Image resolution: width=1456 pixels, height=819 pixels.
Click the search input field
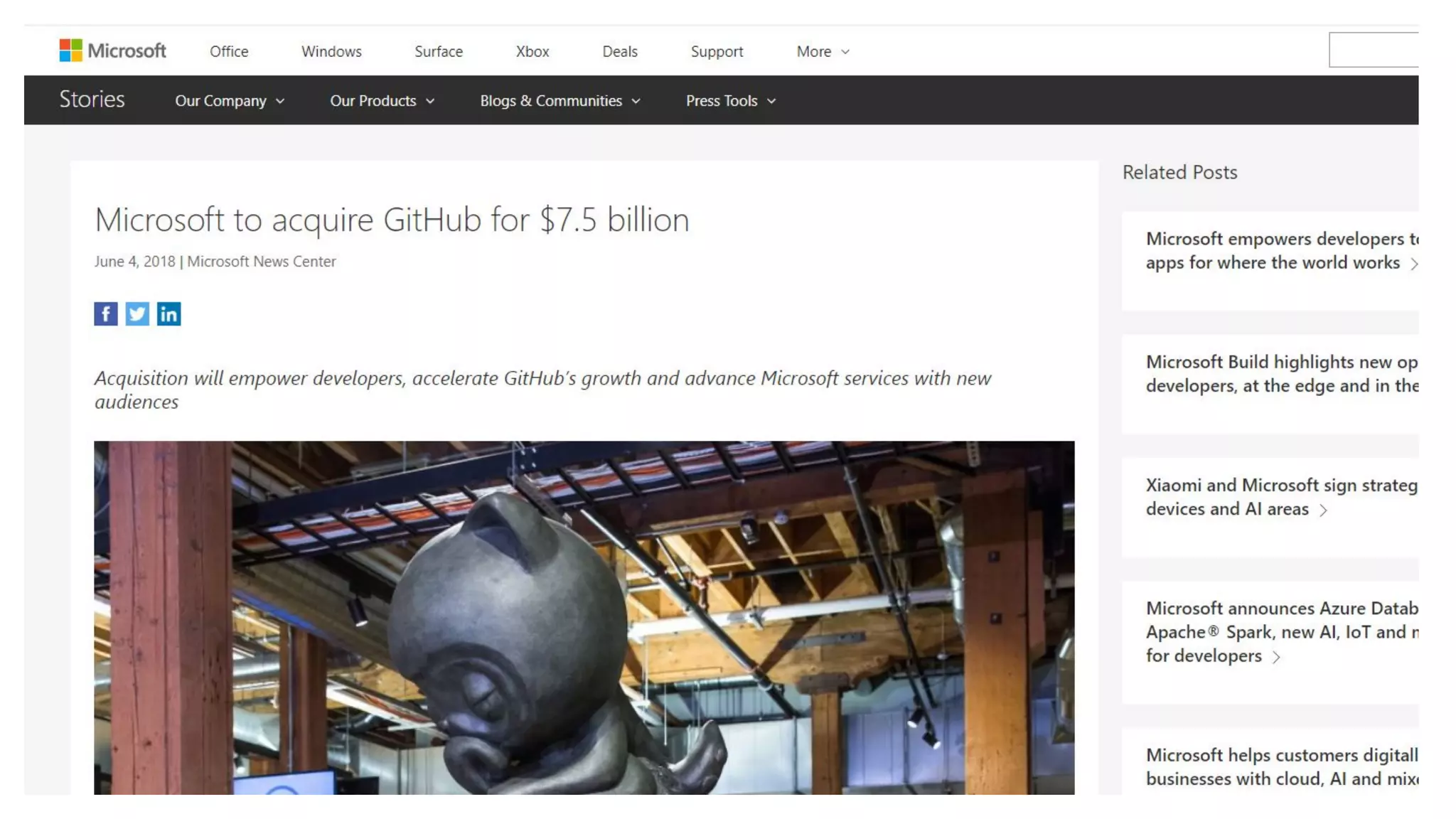pyautogui.click(x=1374, y=50)
